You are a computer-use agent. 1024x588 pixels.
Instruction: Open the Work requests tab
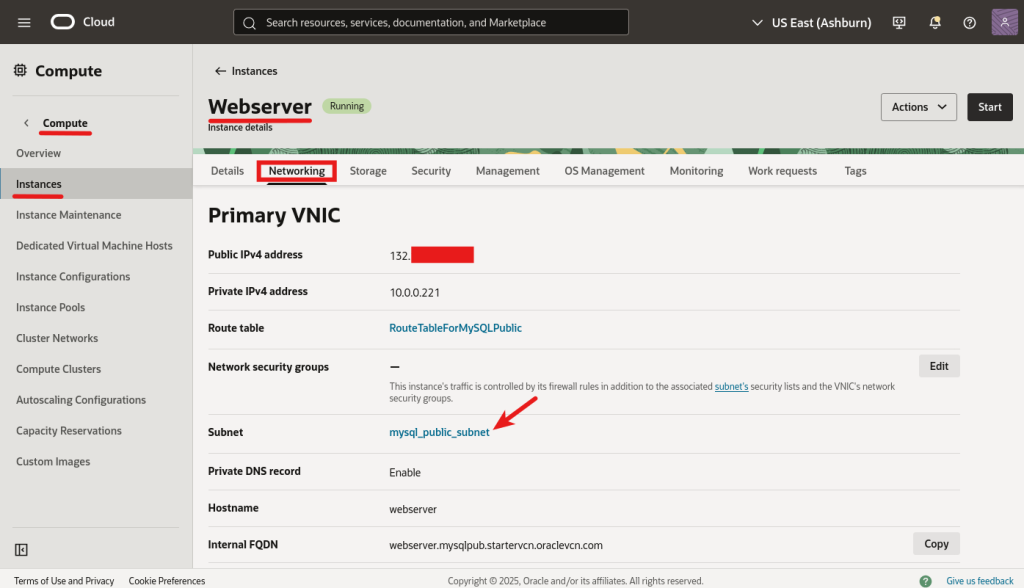click(782, 171)
